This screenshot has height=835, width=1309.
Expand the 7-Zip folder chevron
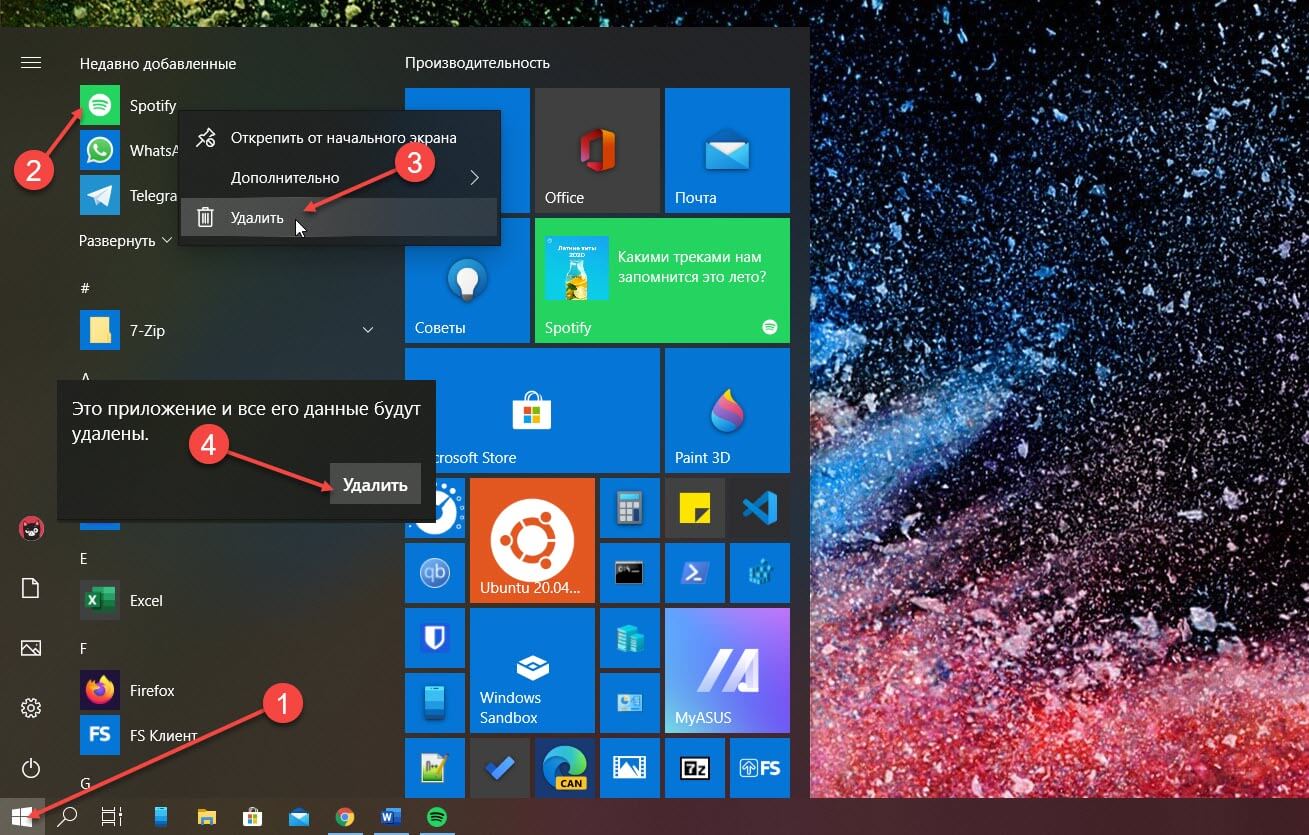367,330
